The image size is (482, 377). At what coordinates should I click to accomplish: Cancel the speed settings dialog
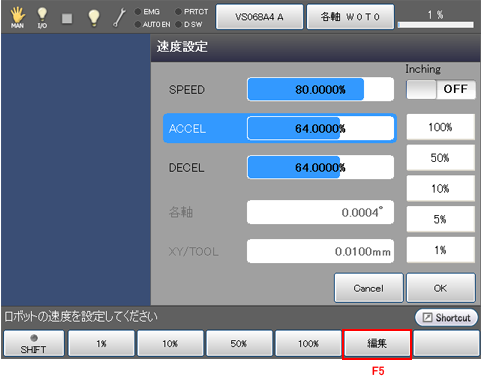369,288
